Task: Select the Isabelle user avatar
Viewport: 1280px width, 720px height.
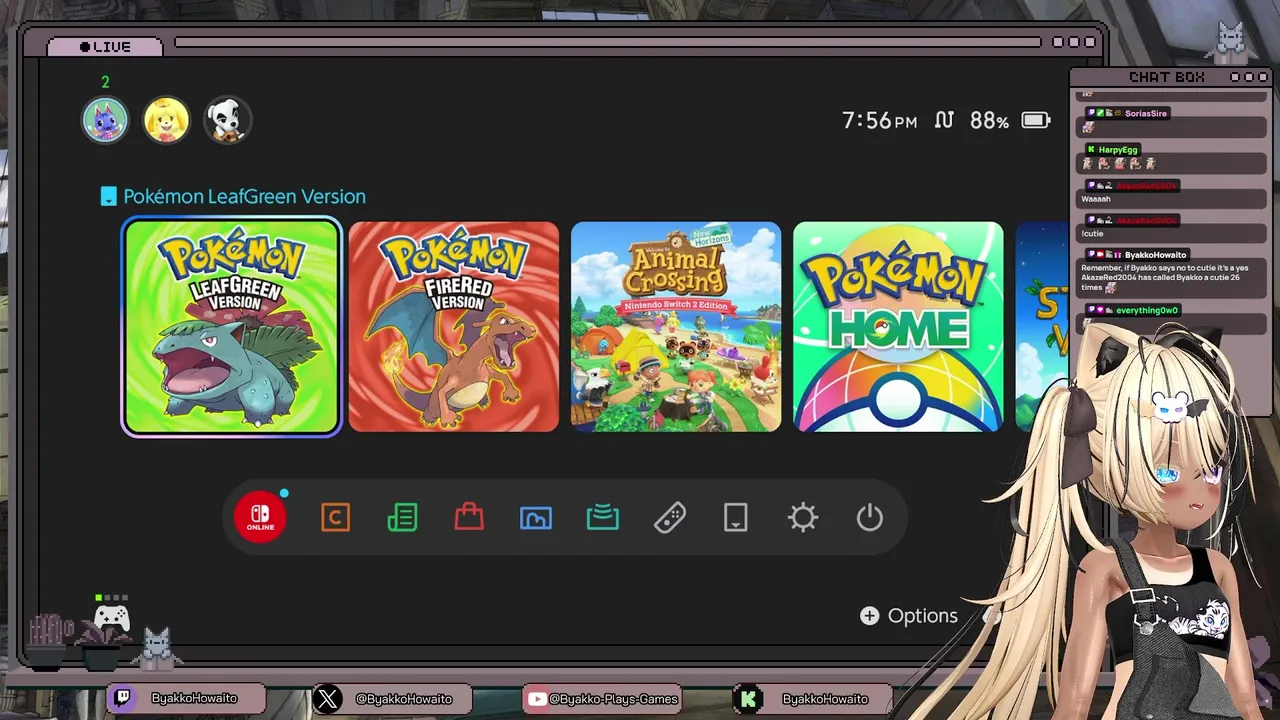Action: click(166, 120)
